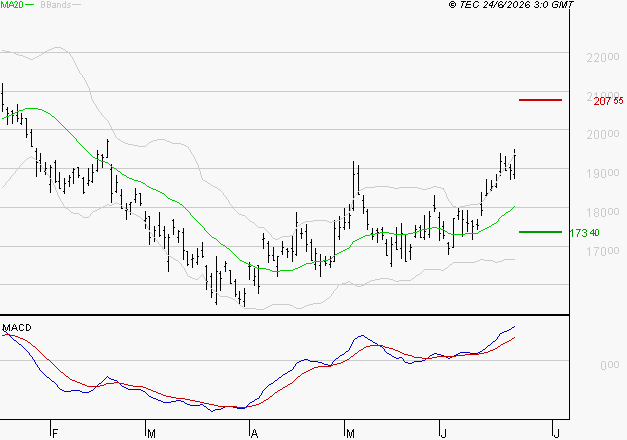This screenshot has height=440, width=627.
Task: Click the 180.00 price axis label
Action: [x=603, y=212]
